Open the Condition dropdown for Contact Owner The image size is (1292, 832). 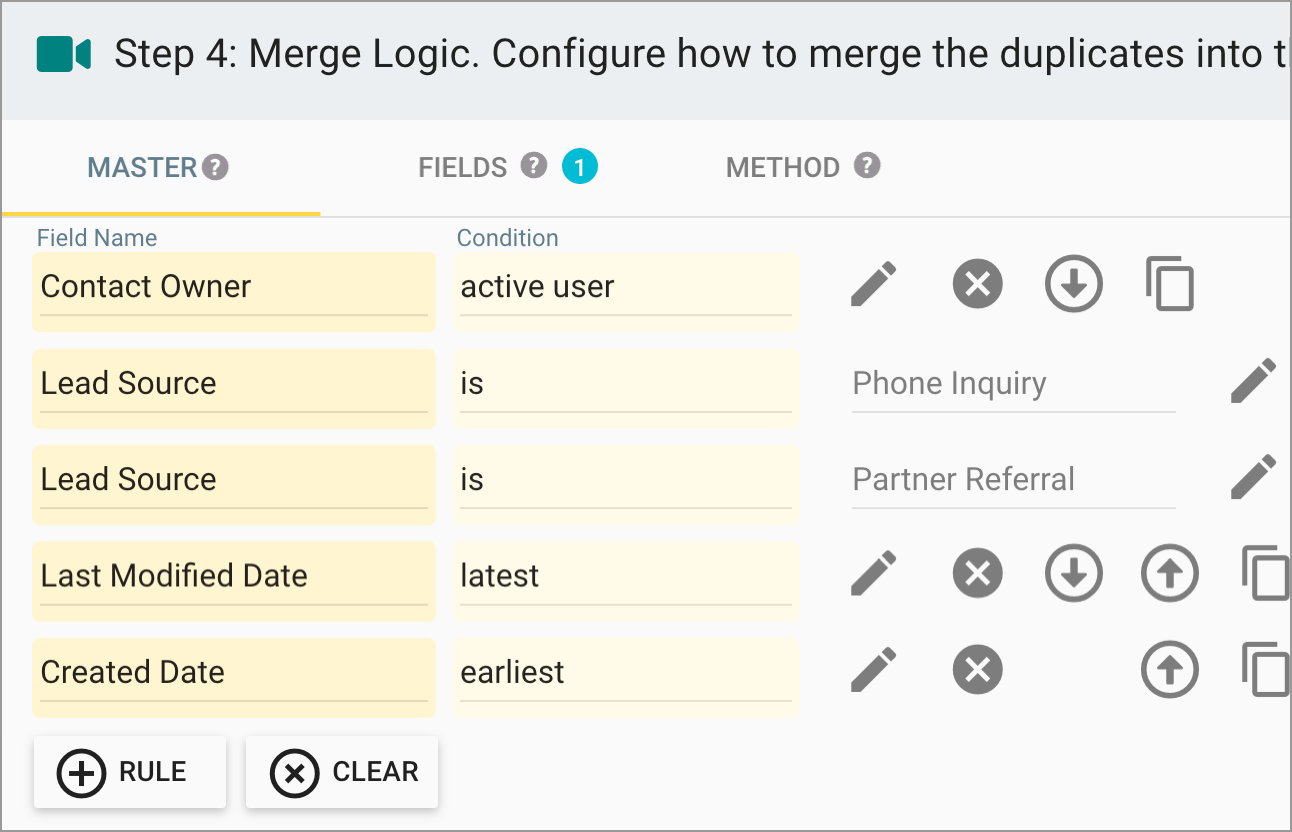point(626,287)
